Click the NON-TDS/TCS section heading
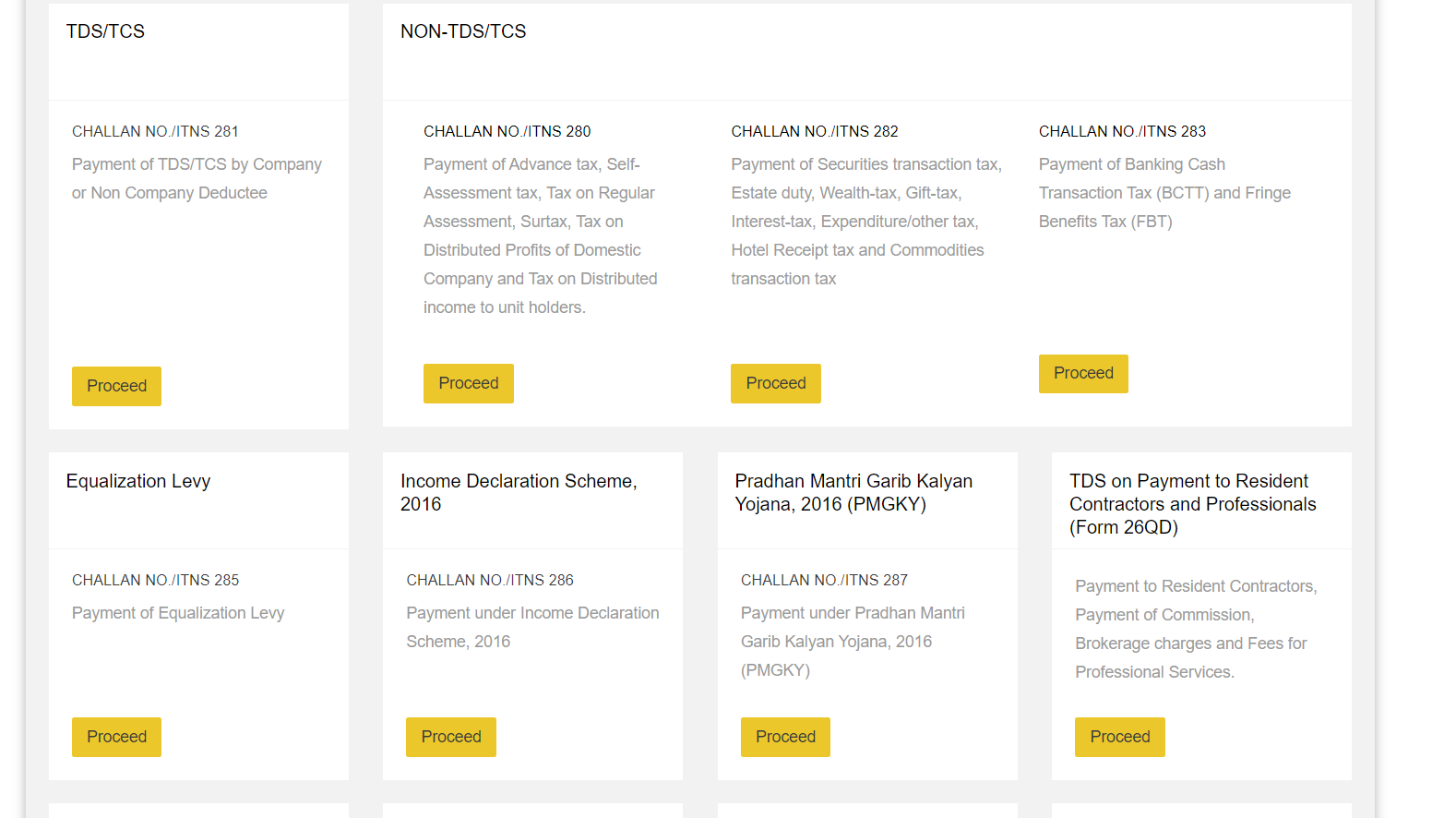Image resolution: width=1456 pixels, height=818 pixels. pos(463,31)
